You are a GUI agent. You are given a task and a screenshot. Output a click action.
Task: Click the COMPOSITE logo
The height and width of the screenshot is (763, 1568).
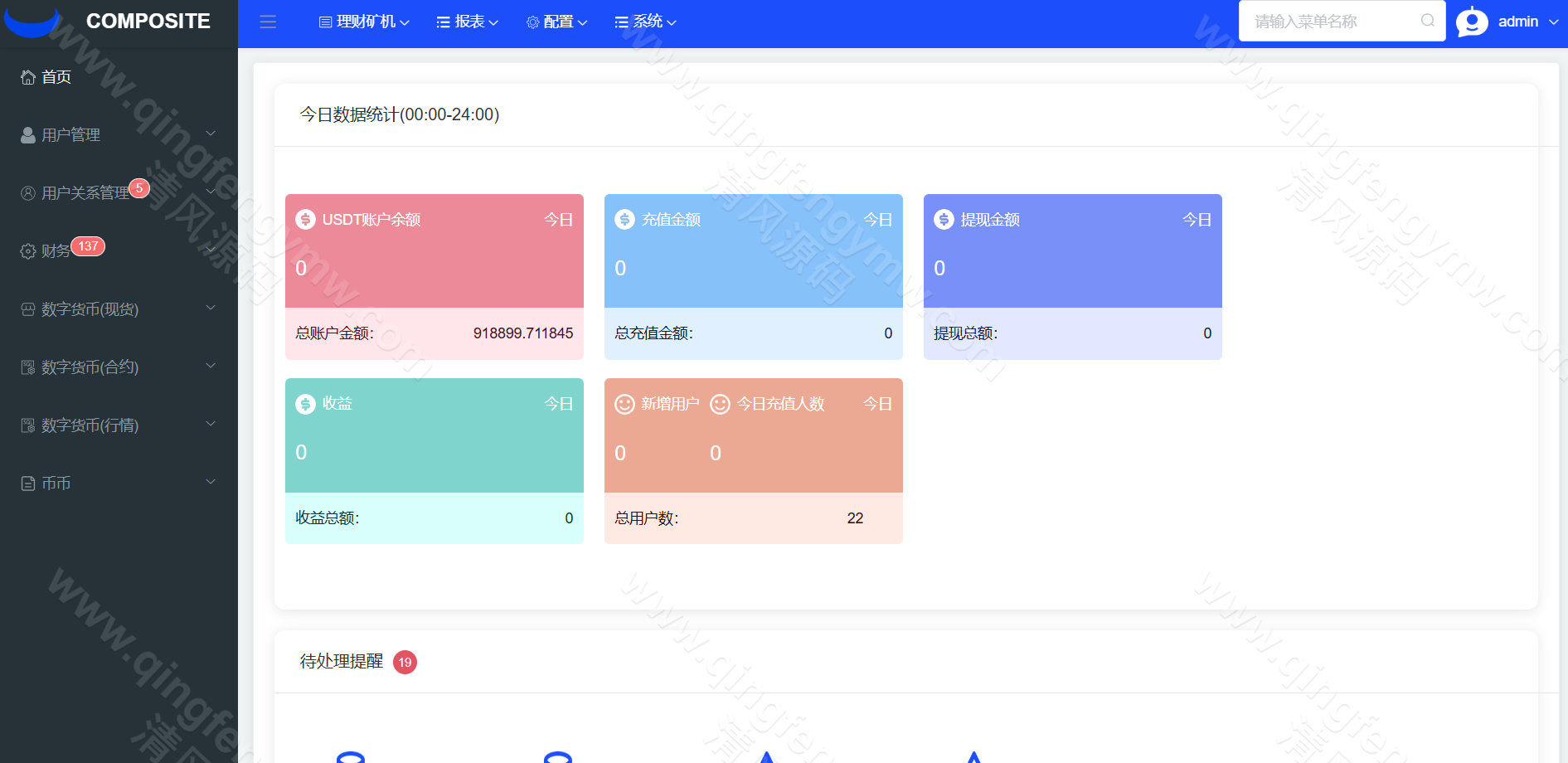pyautogui.click(x=147, y=21)
